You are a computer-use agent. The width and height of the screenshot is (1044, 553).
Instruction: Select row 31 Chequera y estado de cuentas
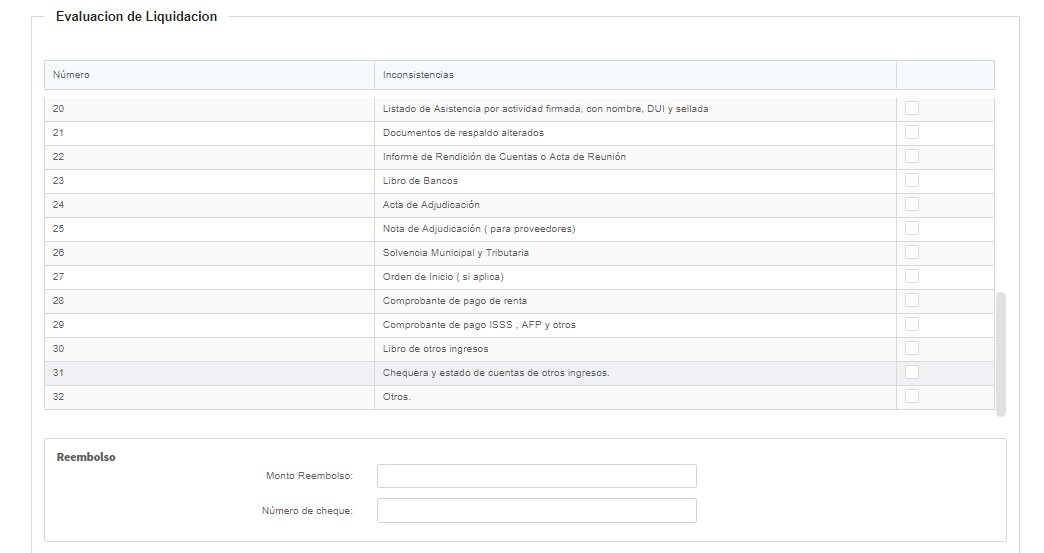pos(496,373)
